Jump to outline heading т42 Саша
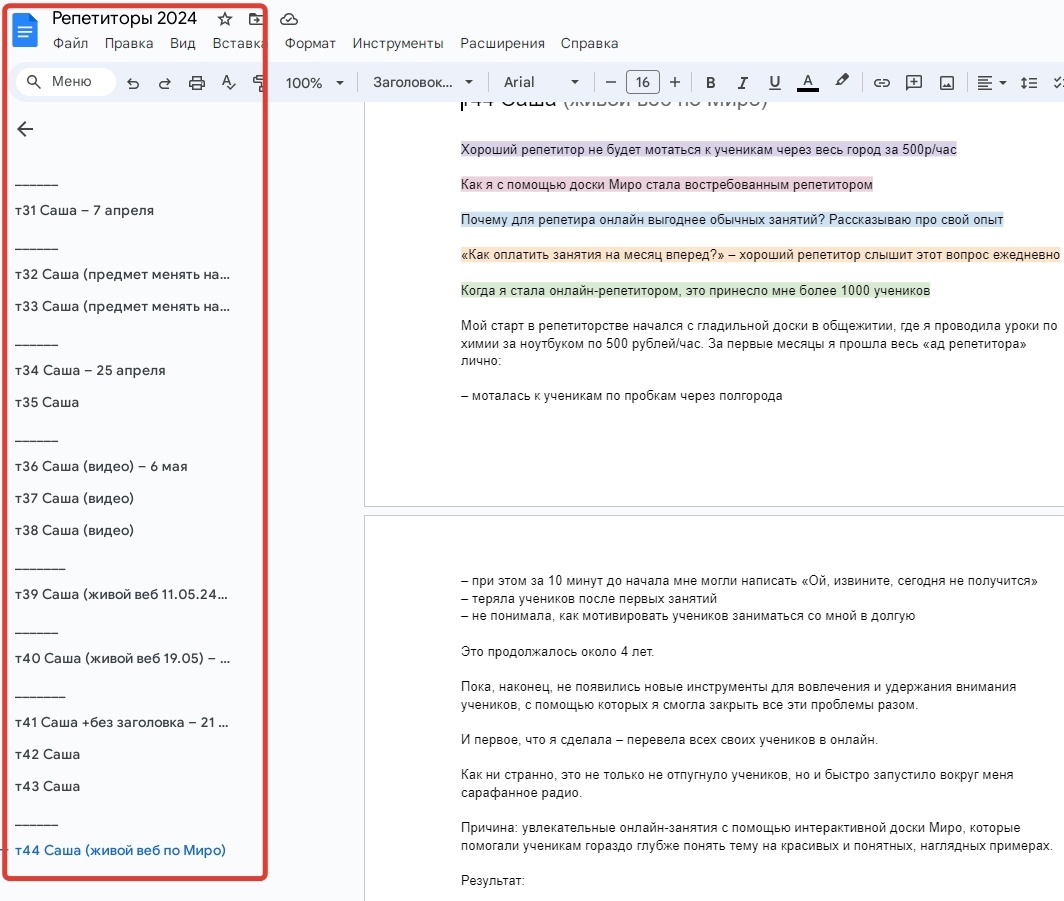Image resolution: width=1064 pixels, height=901 pixels. 48,754
